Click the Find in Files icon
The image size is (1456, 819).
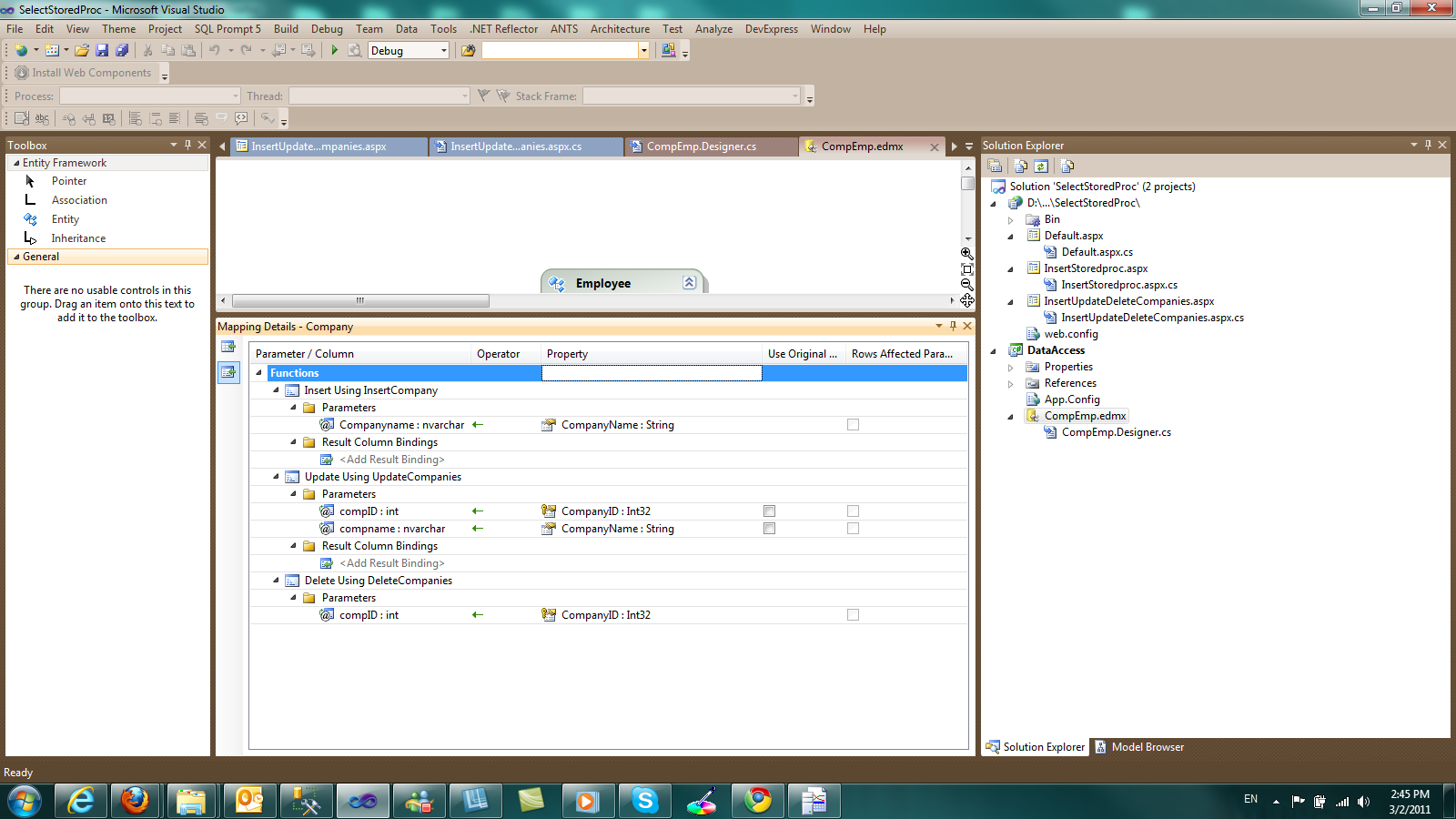(469, 50)
